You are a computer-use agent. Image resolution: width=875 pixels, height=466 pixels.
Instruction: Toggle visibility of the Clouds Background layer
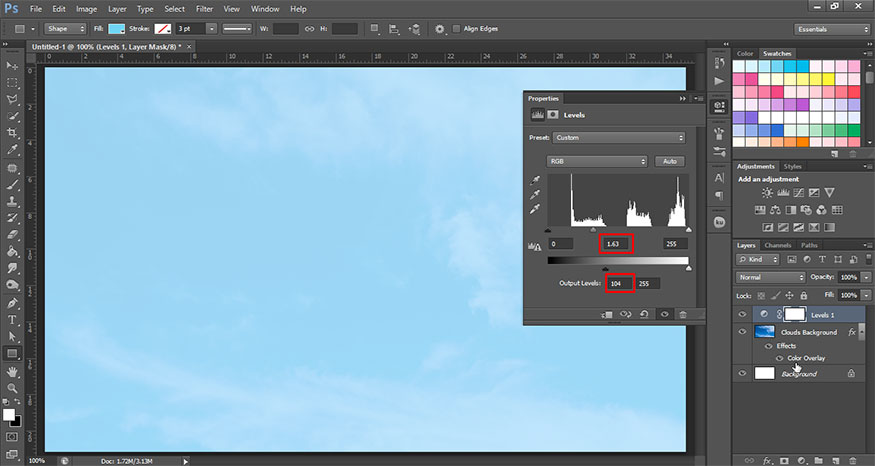click(742, 331)
